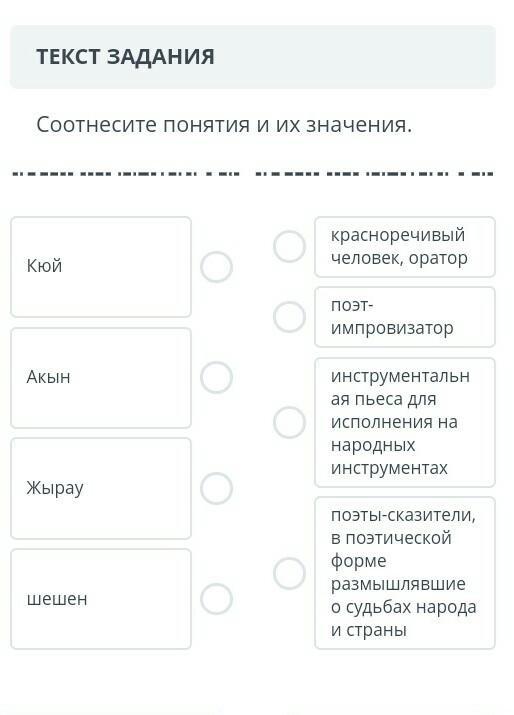Select the circle next to Кюй
The image size is (514, 715).
coord(216,267)
